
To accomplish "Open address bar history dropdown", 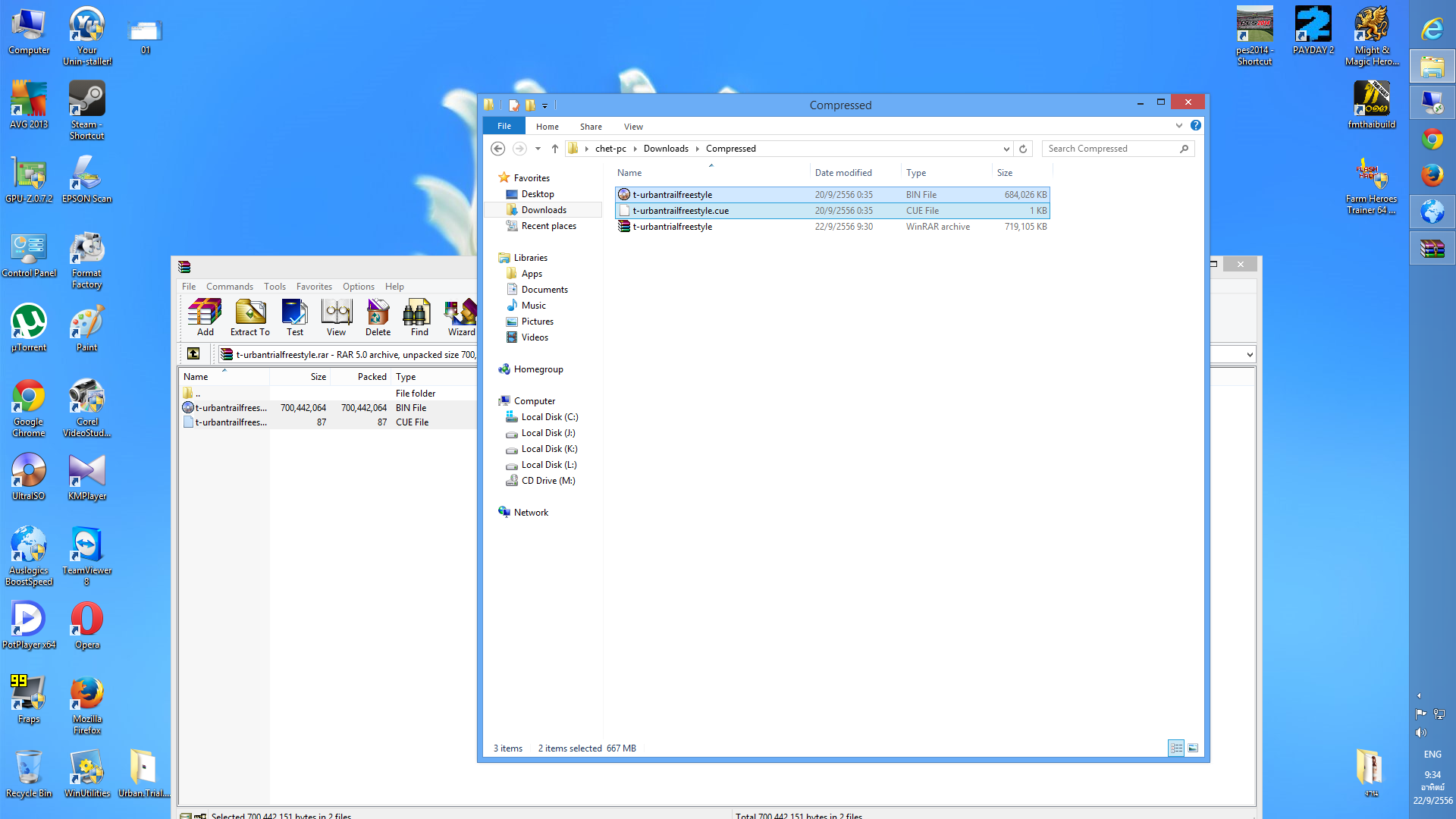I will point(1006,149).
